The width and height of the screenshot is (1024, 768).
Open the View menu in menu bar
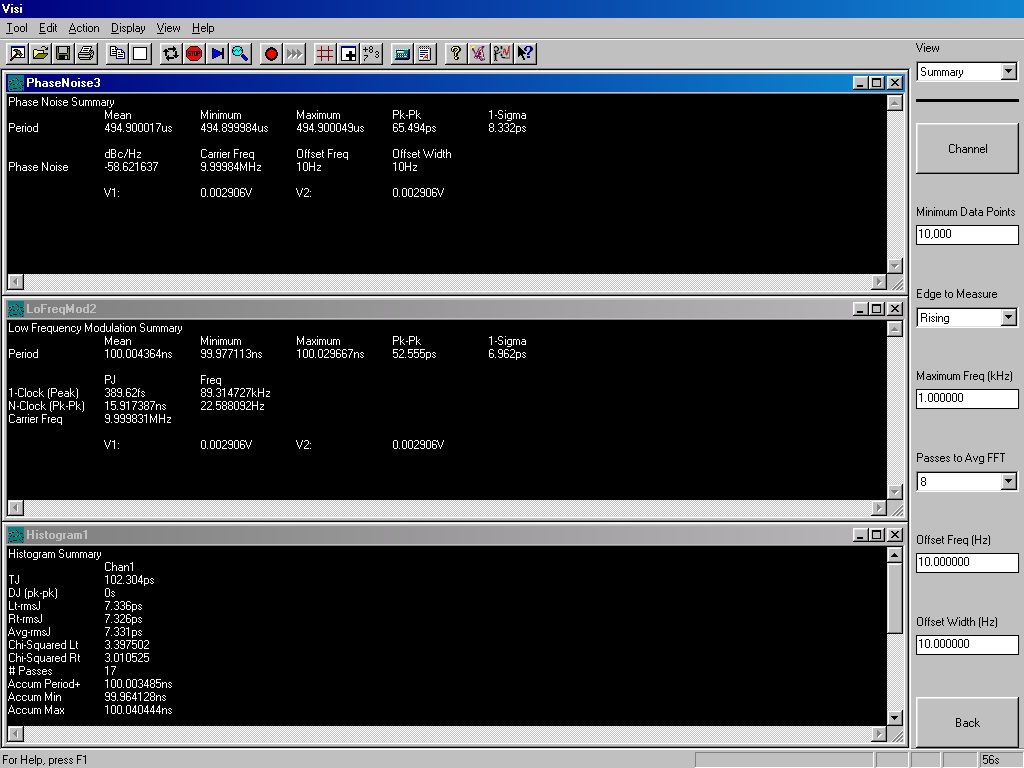pos(168,28)
